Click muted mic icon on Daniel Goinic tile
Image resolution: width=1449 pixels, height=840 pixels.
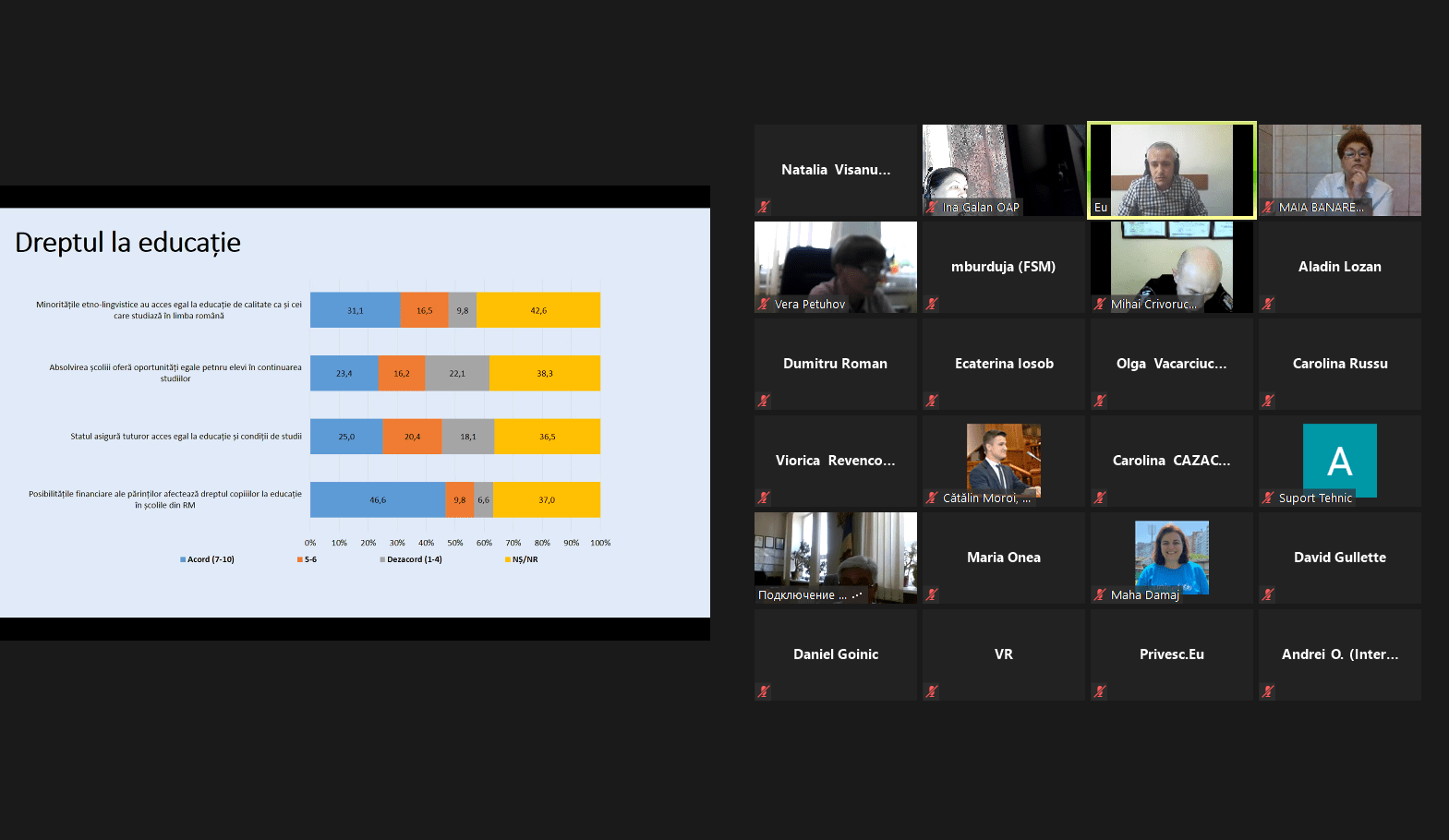(764, 691)
